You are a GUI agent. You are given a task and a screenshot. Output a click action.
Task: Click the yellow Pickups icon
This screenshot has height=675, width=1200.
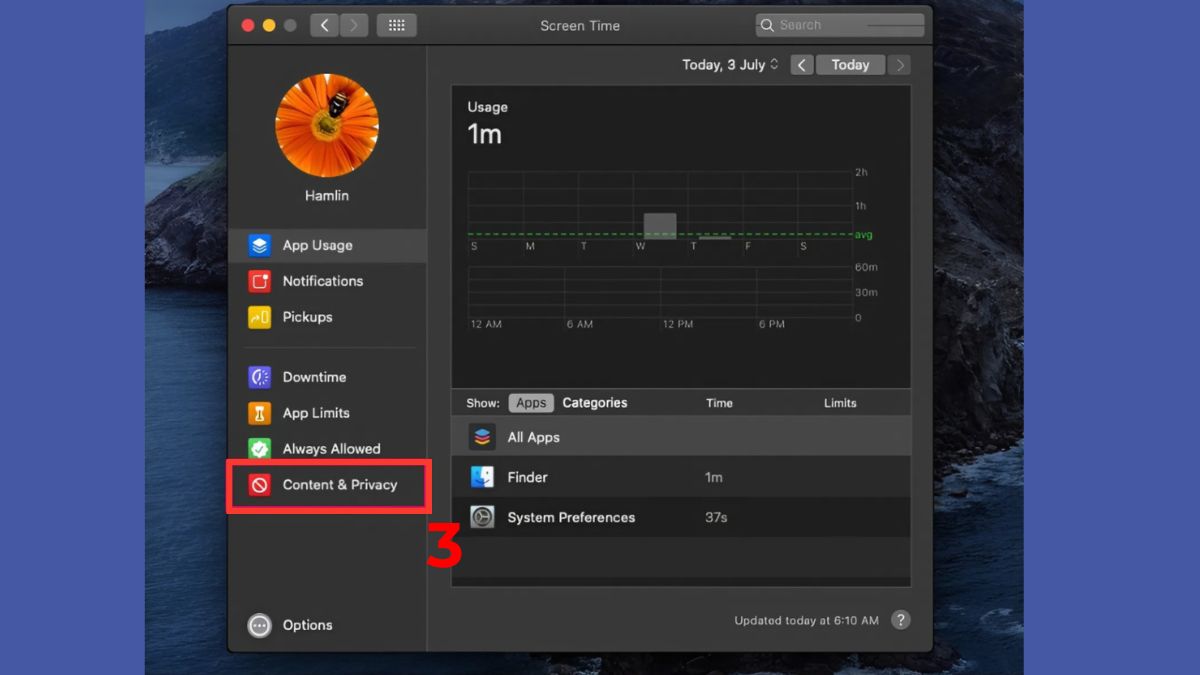[x=260, y=317]
